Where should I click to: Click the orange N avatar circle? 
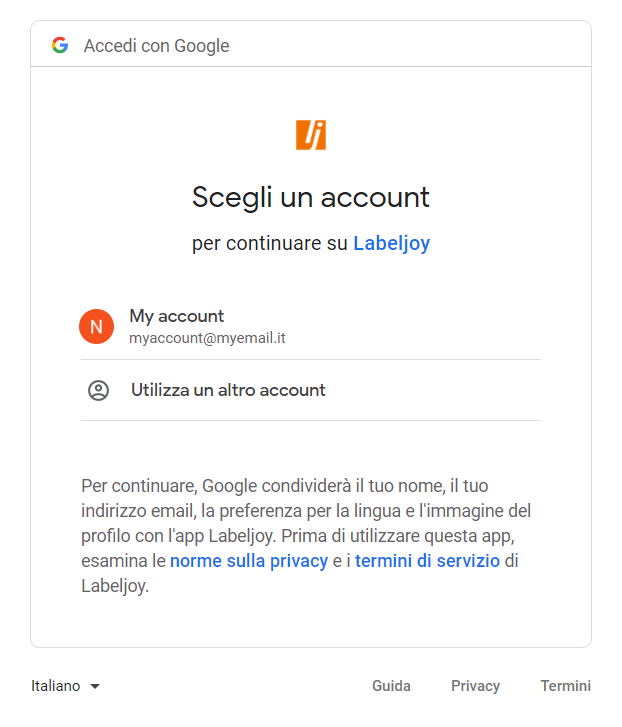tap(96, 326)
